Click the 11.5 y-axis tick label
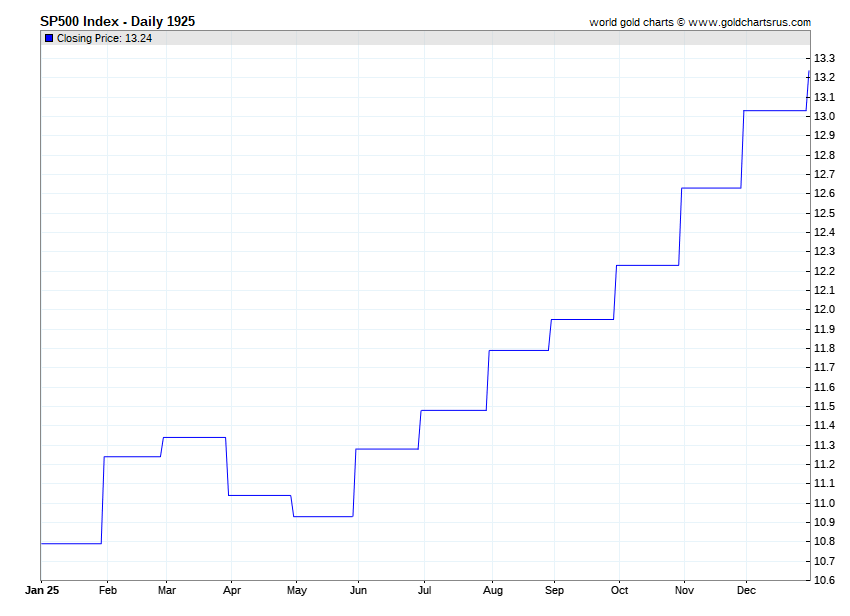The width and height of the screenshot is (850, 616). click(824, 406)
